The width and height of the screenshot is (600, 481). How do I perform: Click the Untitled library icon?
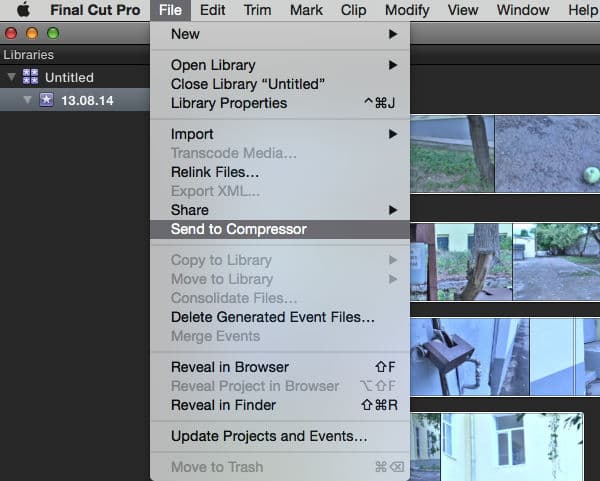(30, 77)
